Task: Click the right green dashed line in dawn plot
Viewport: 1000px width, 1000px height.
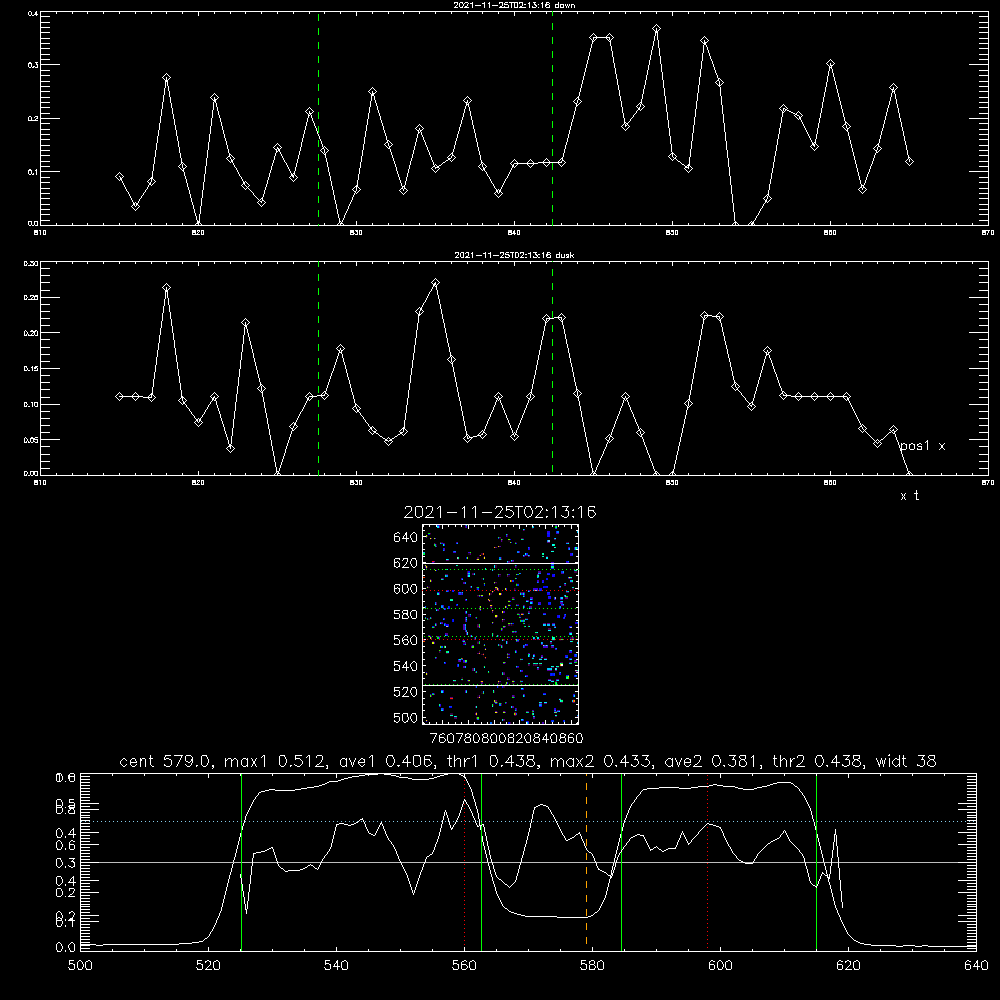Action: pos(552,118)
